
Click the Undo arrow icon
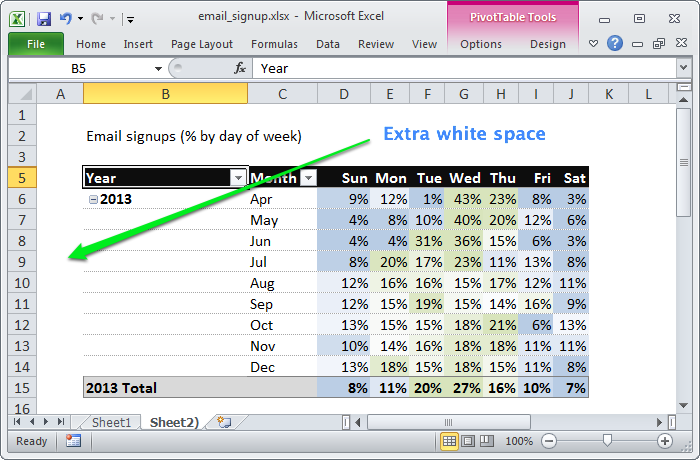click(66, 18)
